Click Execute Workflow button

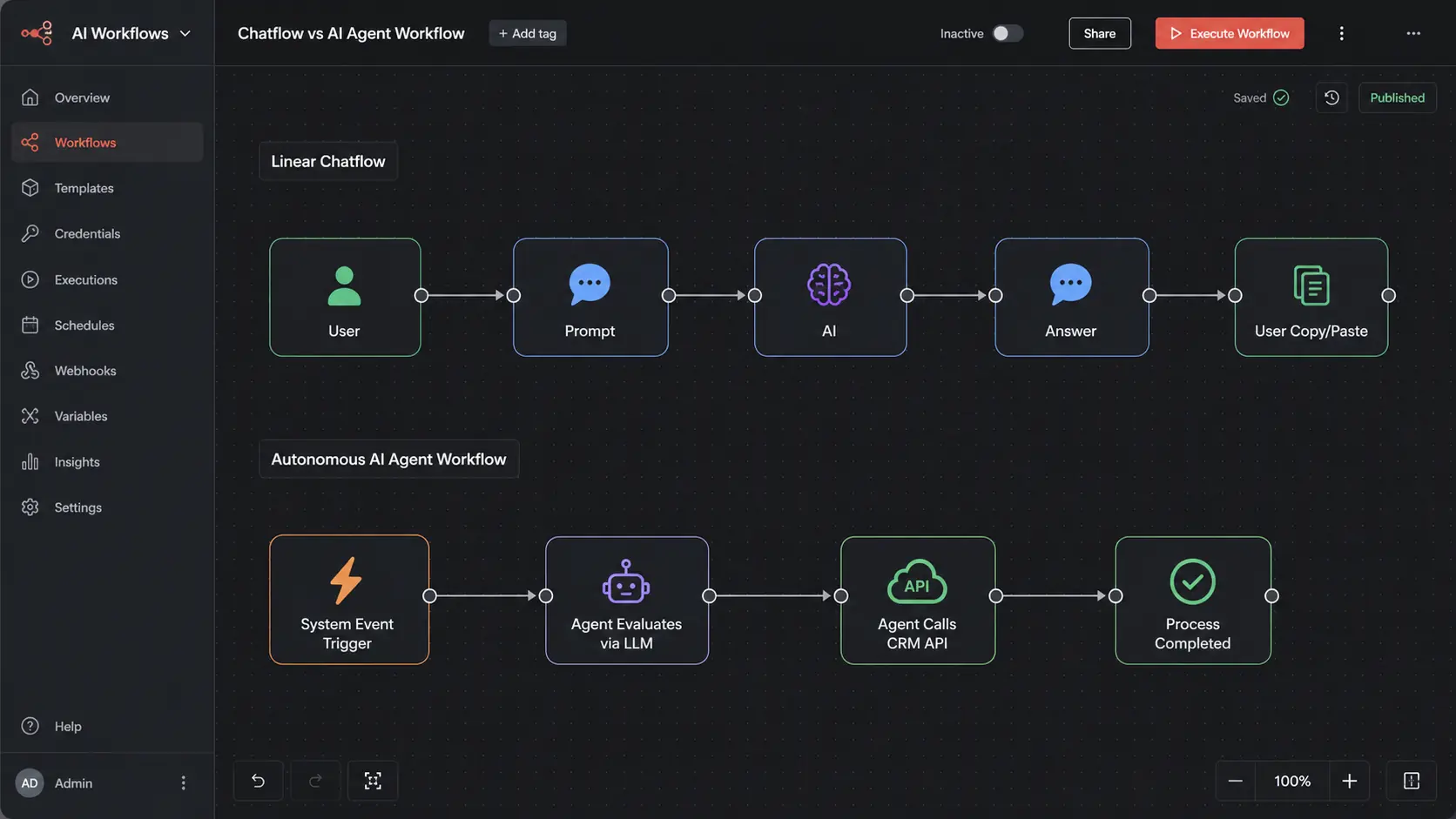pyautogui.click(x=1230, y=33)
